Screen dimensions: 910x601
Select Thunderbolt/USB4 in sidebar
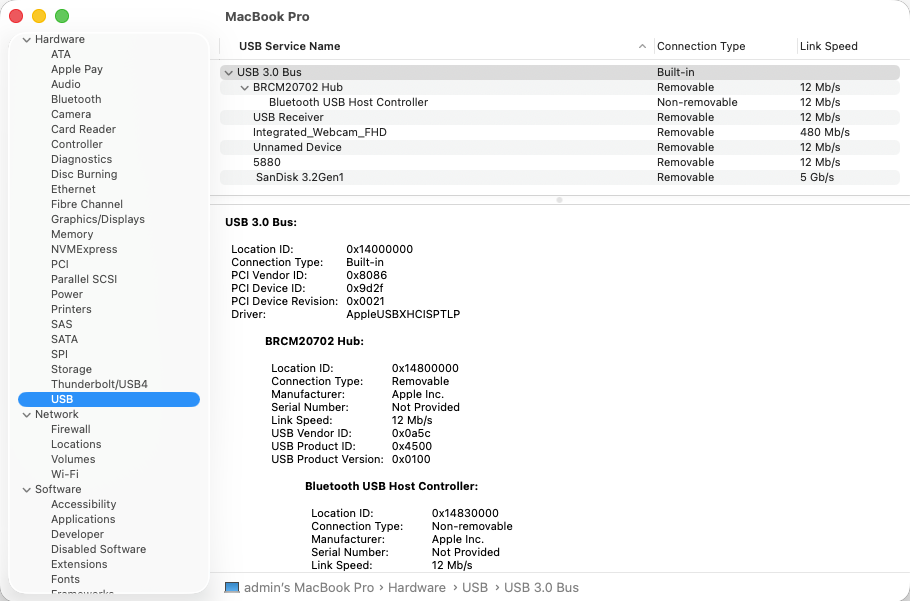pos(99,385)
